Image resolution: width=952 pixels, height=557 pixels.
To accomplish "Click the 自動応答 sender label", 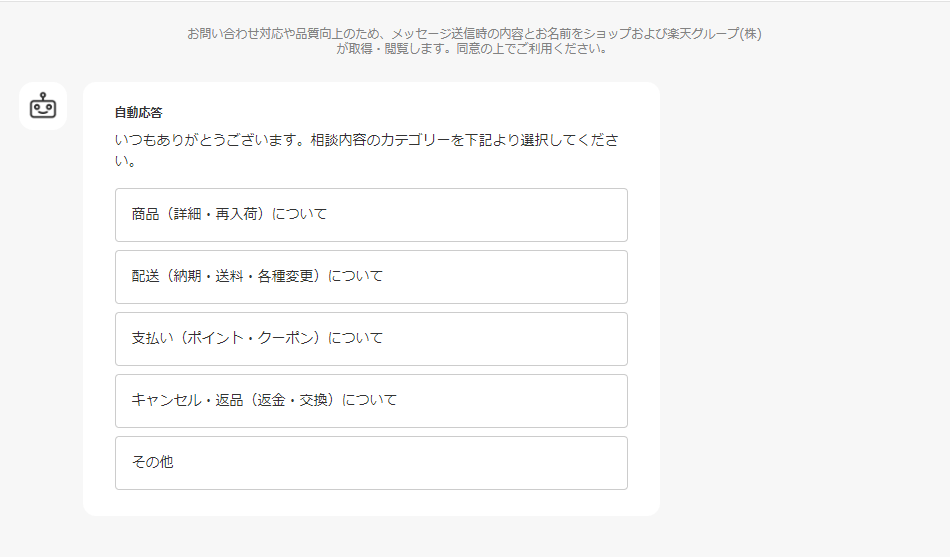I will pos(138,112).
